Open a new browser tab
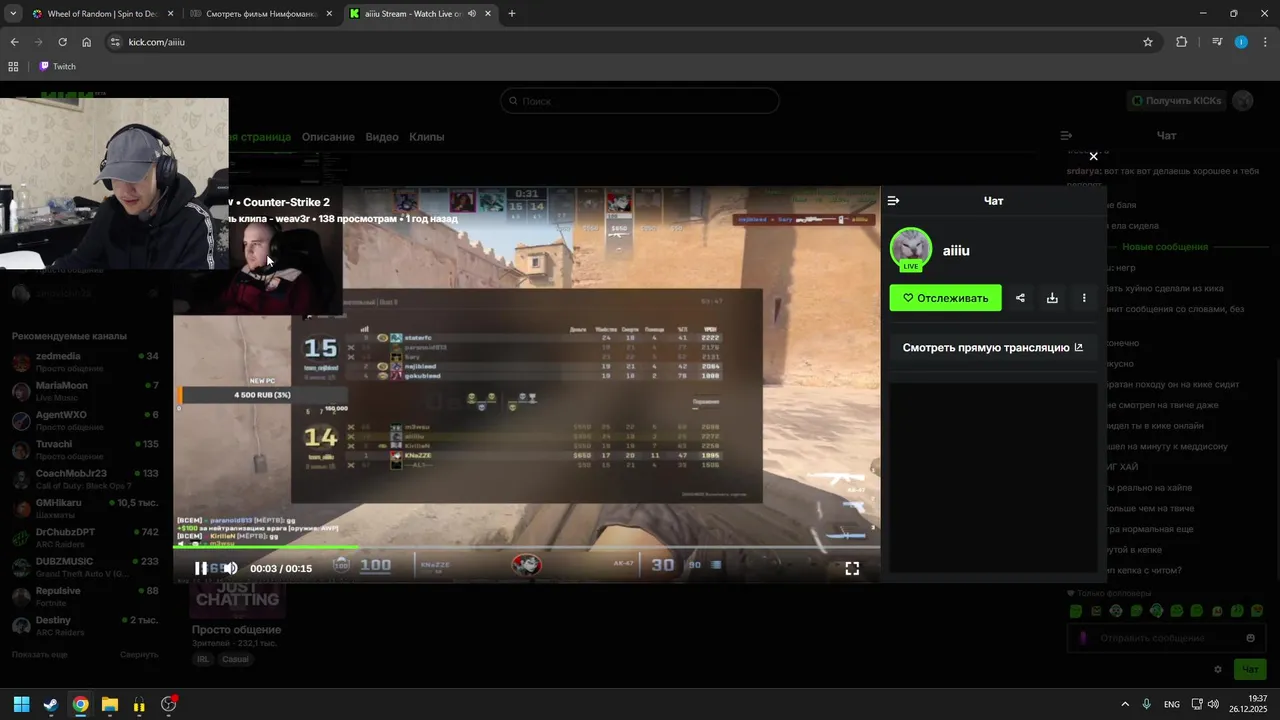The height and width of the screenshot is (720, 1280). [x=512, y=14]
